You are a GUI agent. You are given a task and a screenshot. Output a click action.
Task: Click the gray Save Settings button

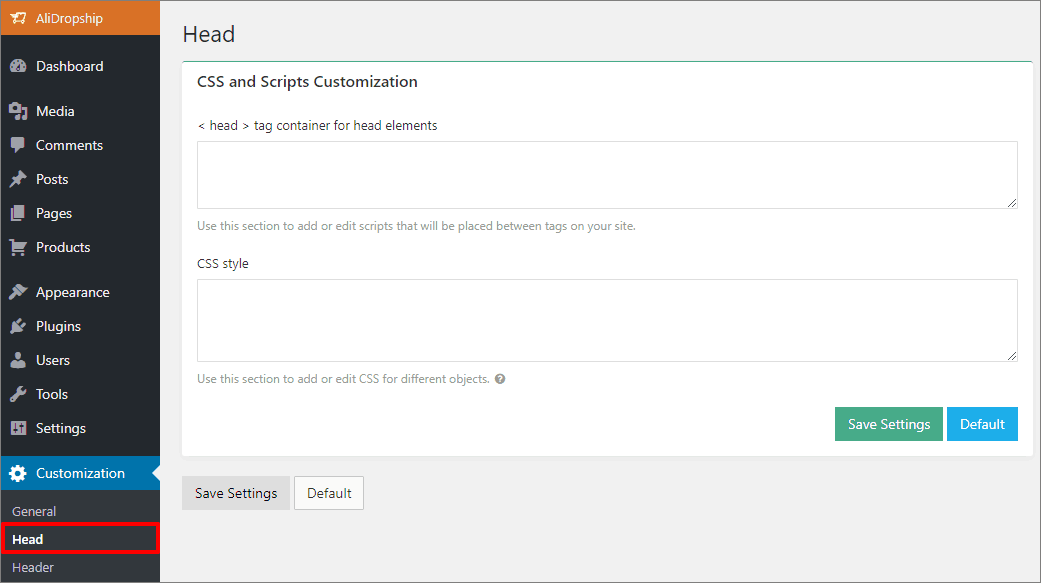(236, 493)
